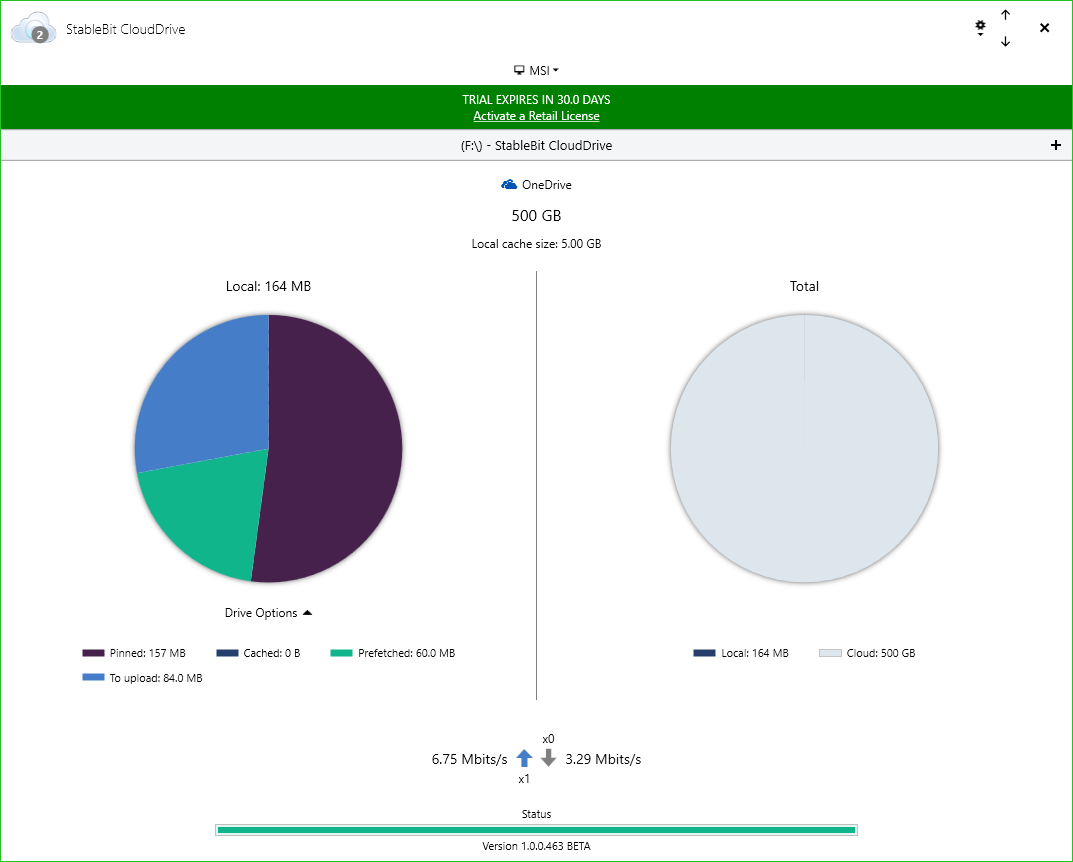This screenshot has height=862, width=1073.
Task: Click the 3.29 Mbits/s download speed
Action: [x=603, y=759]
